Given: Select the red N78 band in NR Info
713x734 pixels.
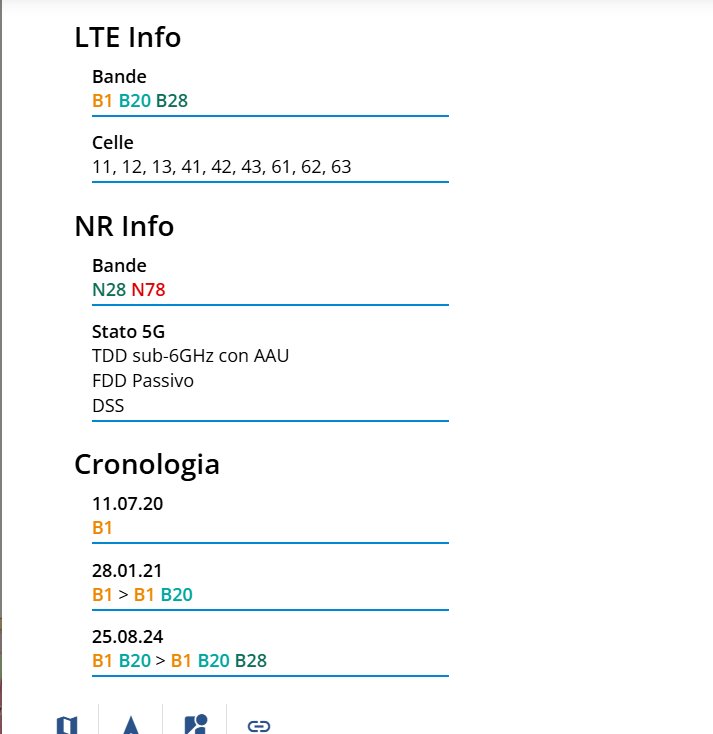Looking at the screenshot, I should point(148,289).
